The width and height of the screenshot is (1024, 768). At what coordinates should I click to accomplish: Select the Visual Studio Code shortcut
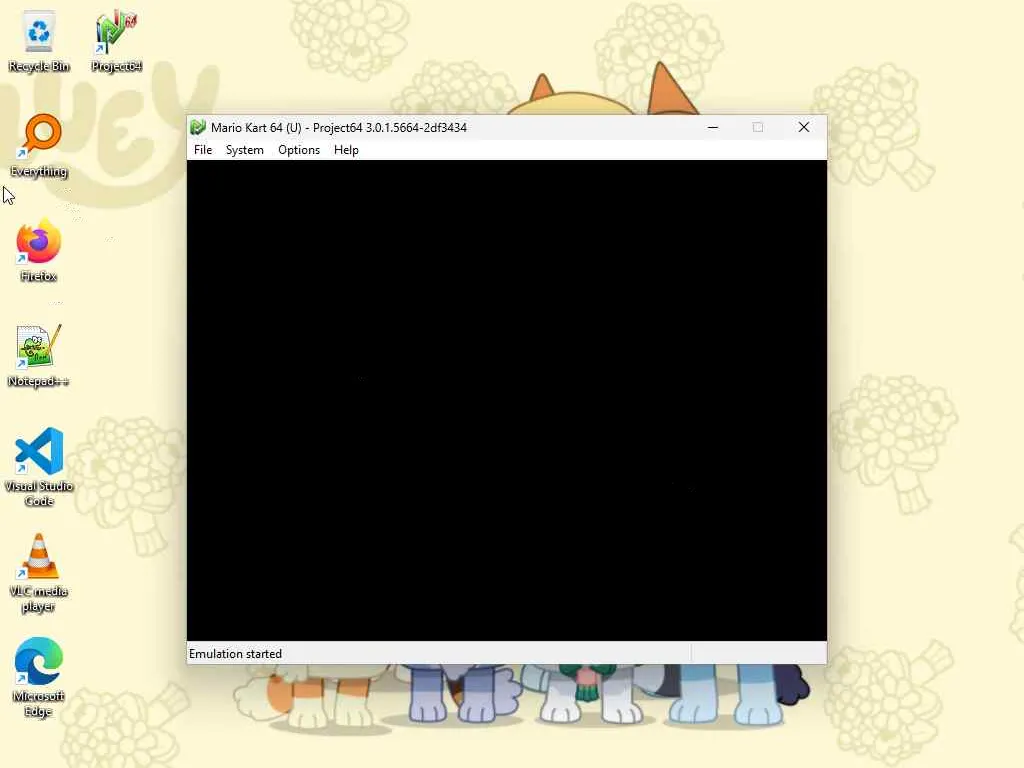tap(39, 467)
